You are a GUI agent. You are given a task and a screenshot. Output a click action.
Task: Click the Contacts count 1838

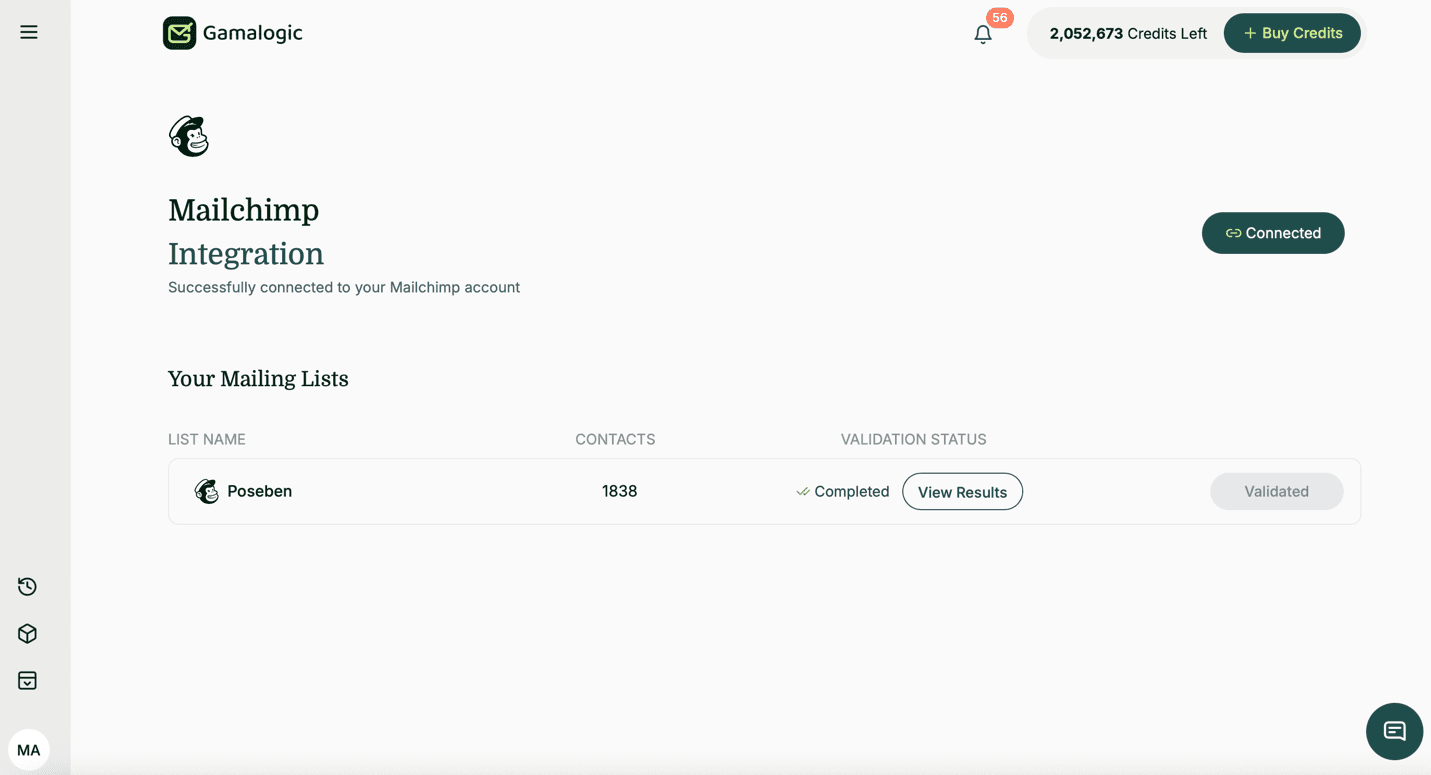point(619,491)
